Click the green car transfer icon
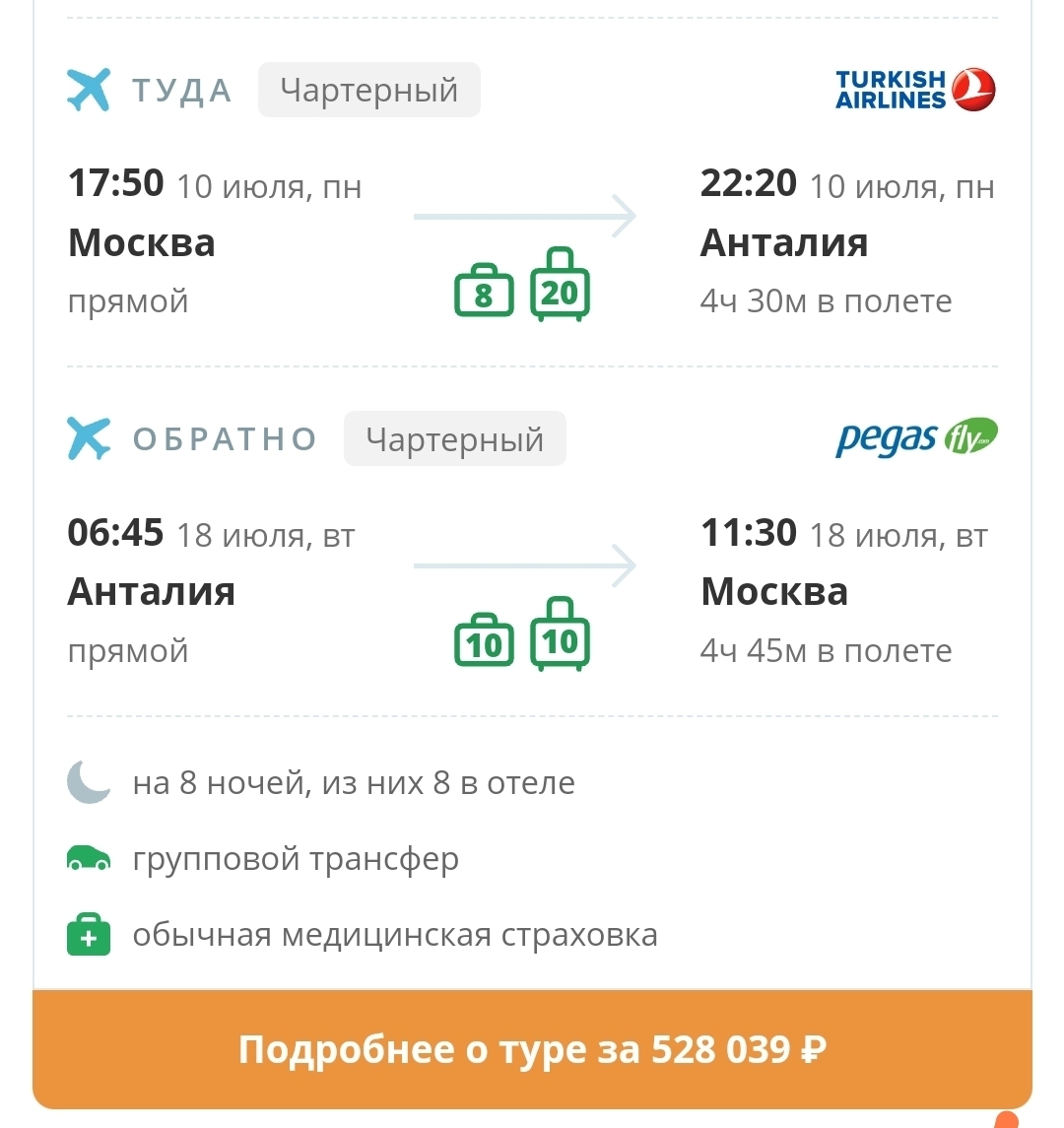 pos(89,859)
